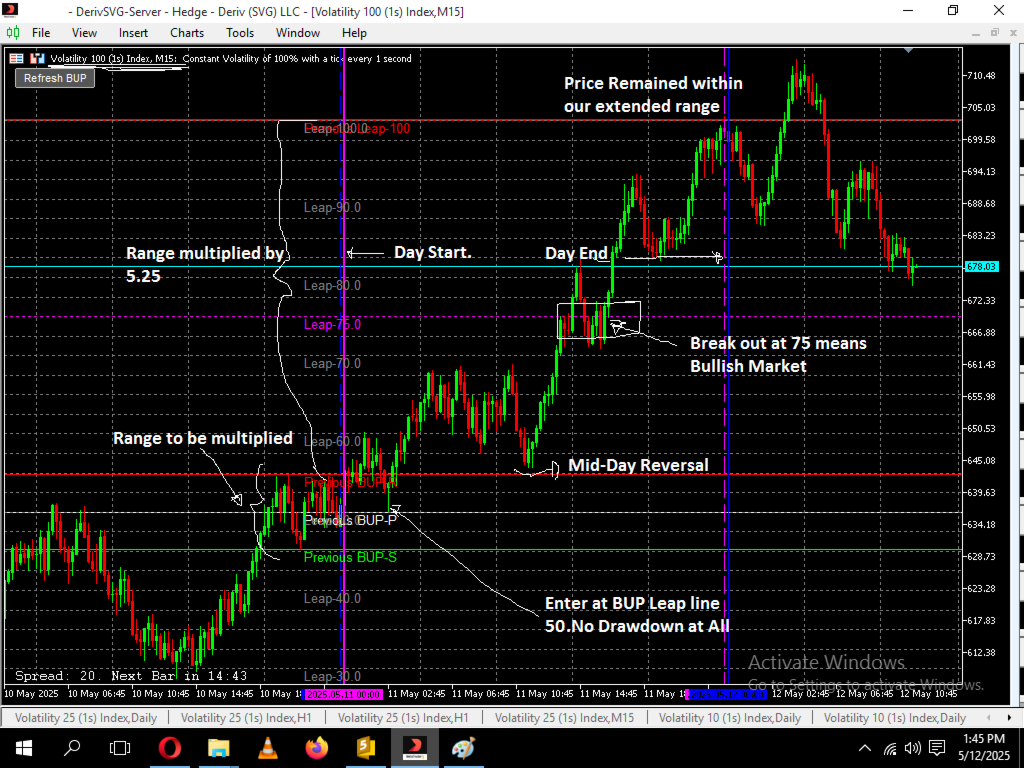The image size is (1024, 768).
Task: Select the green Previous BUP-S label
Action: [350, 557]
